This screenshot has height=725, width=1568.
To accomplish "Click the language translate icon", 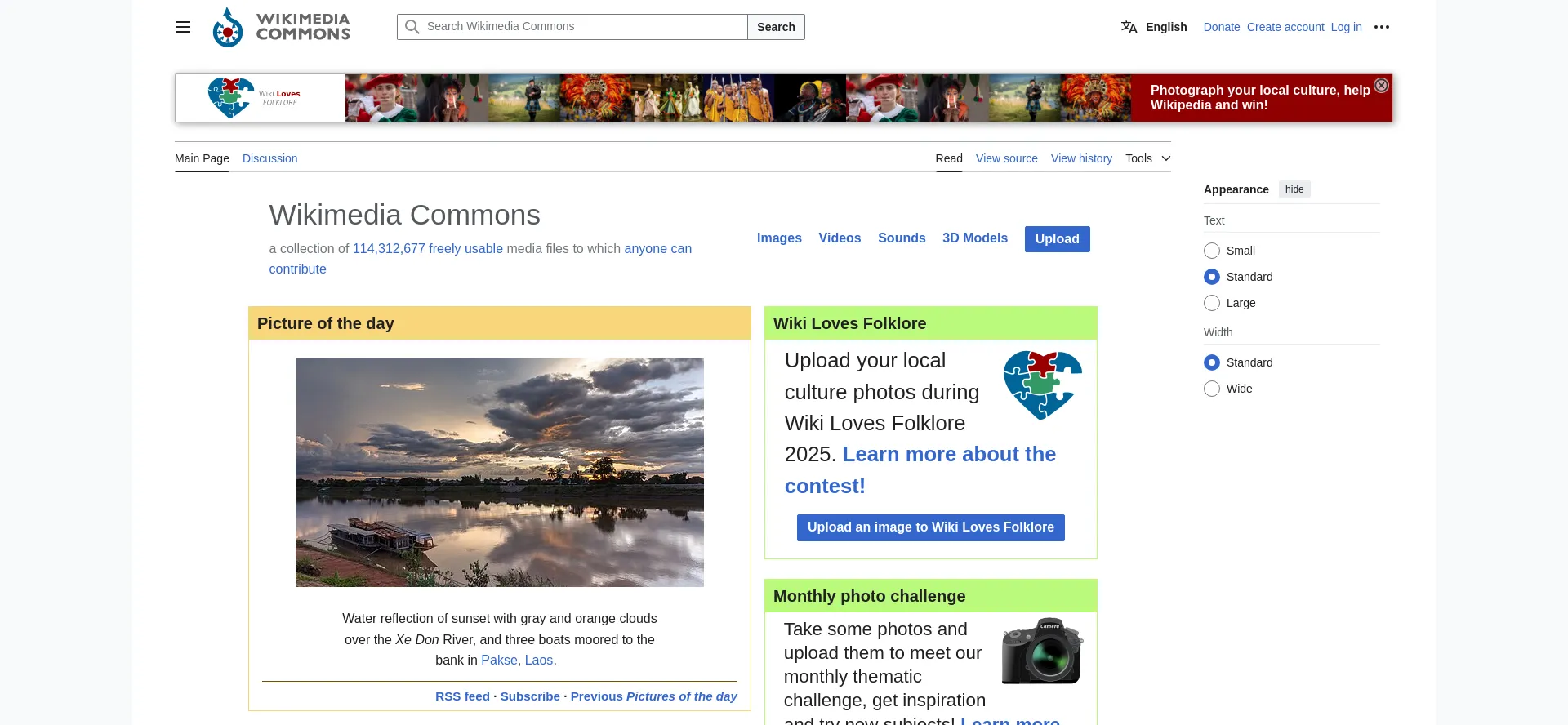I will pyautogui.click(x=1129, y=27).
